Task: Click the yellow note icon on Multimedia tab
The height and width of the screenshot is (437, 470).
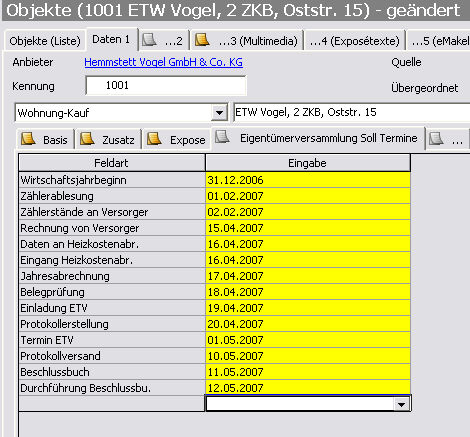Action: 202,40
